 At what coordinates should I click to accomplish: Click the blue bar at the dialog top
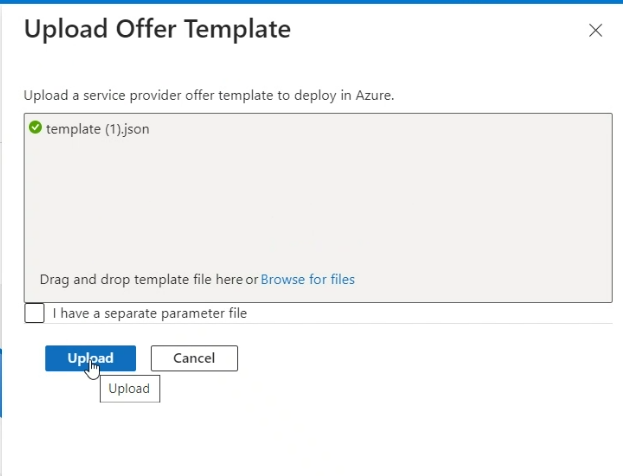point(312,2)
